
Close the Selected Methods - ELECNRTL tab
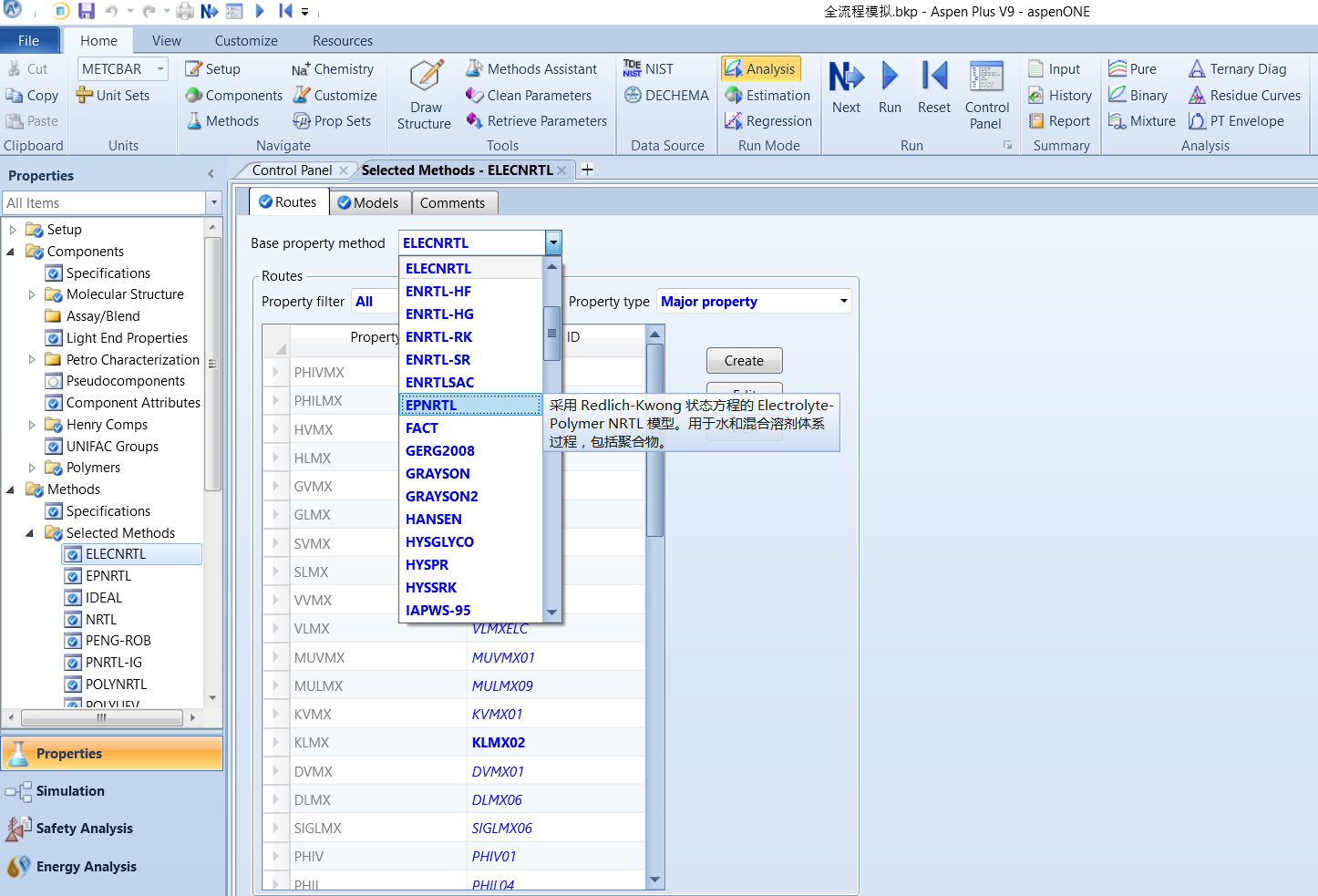(x=561, y=170)
